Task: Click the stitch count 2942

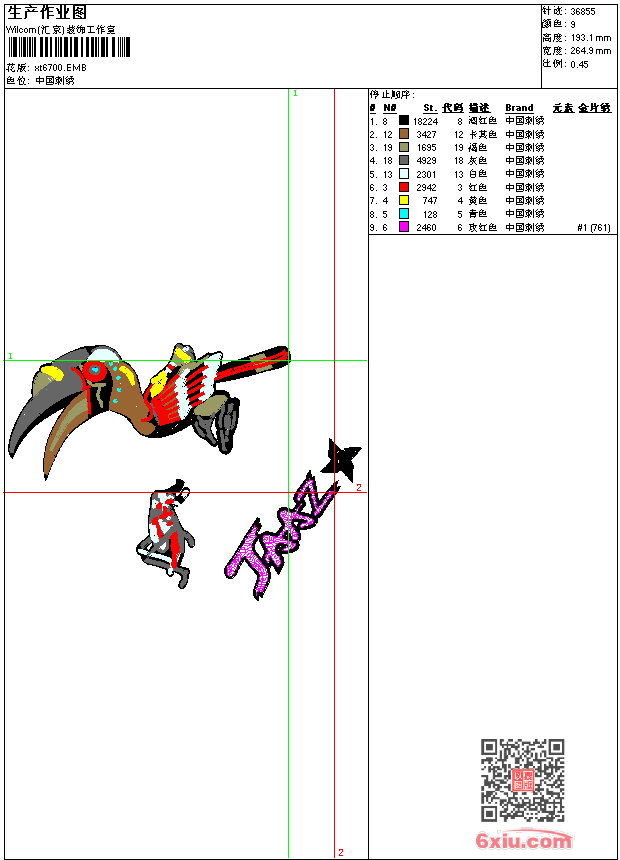Action: [x=426, y=188]
